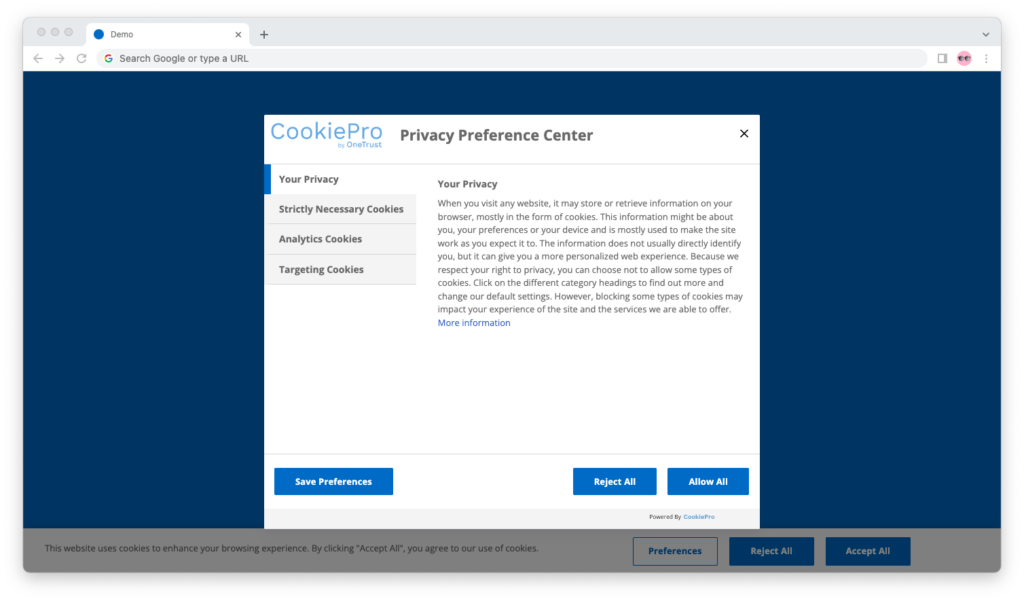Click Allow All button
The image size is (1024, 601).
708,481
